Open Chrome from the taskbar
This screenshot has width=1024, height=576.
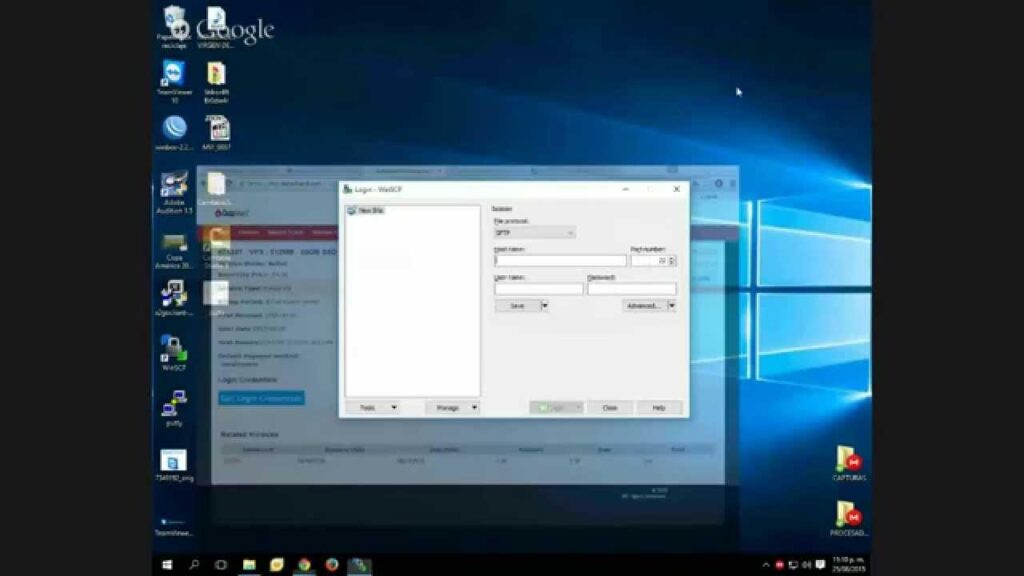tap(303, 564)
